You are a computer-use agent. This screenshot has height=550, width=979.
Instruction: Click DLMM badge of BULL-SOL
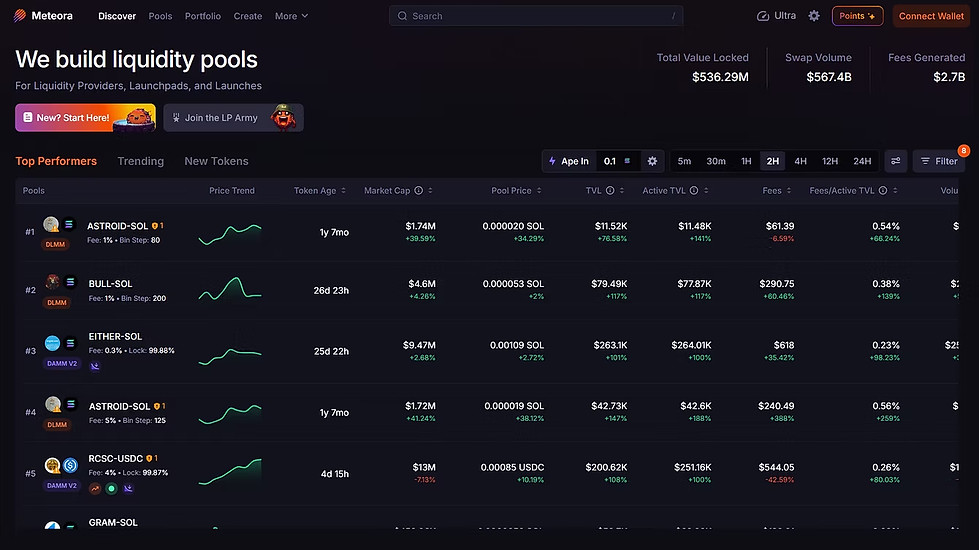[57, 302]
